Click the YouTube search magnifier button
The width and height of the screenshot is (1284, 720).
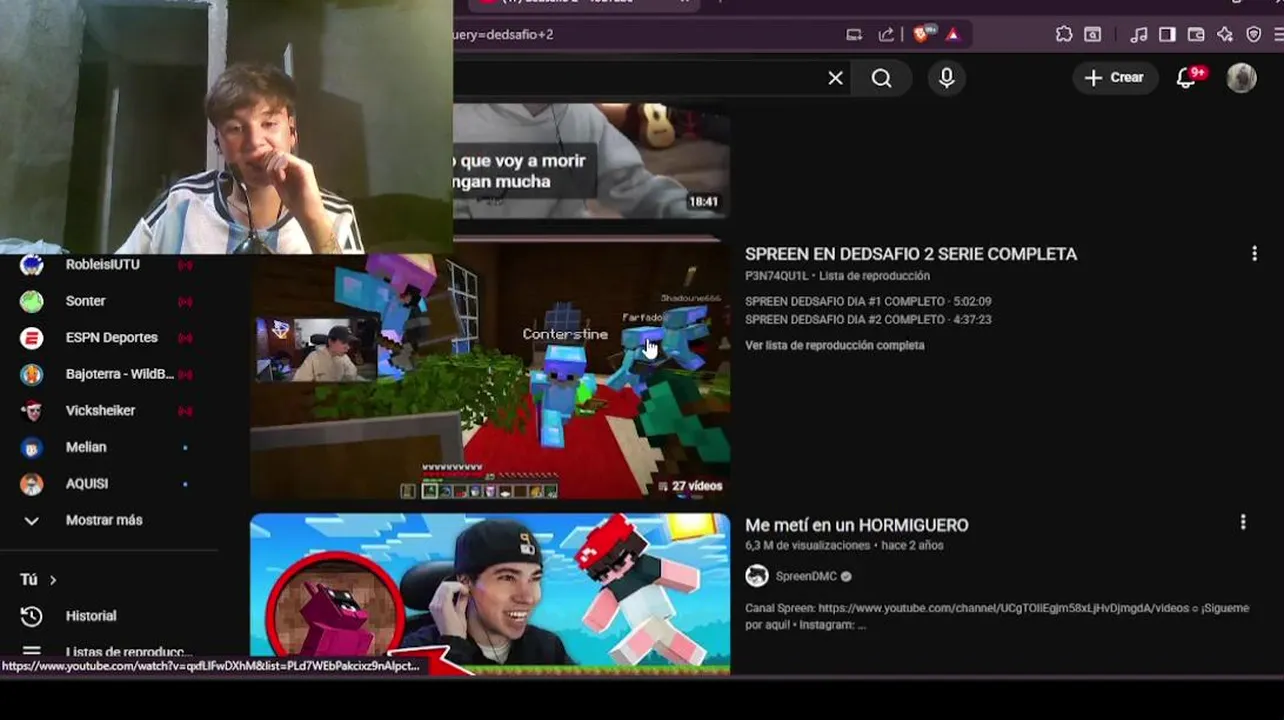pos(881,78)
